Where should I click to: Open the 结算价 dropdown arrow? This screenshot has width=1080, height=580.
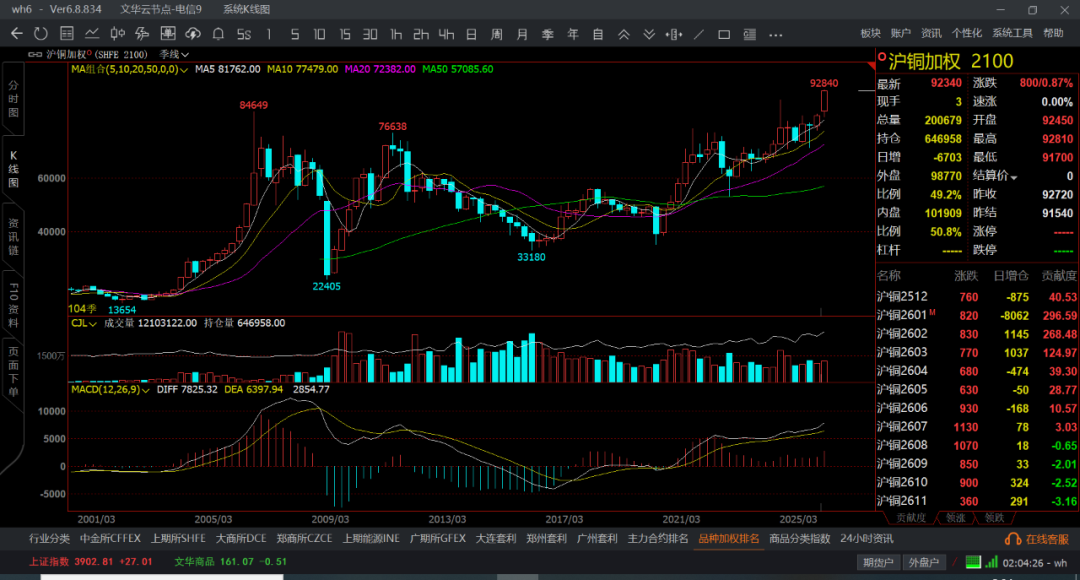click(1014, 177)
